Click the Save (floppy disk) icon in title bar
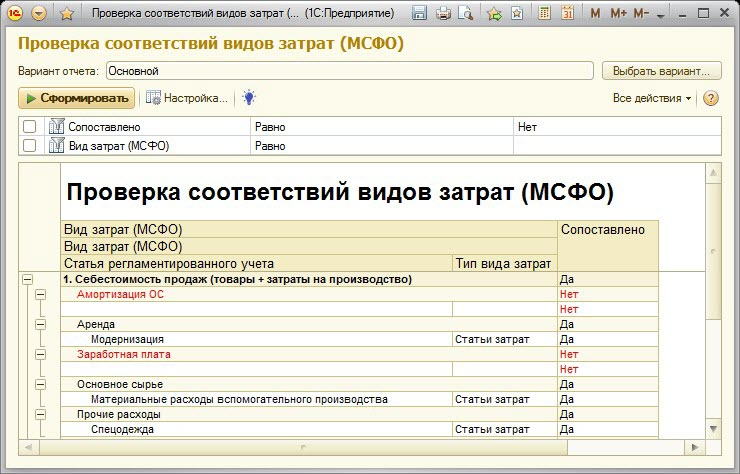The width and height of the screenshot is (740, 474). click(419, 14)
